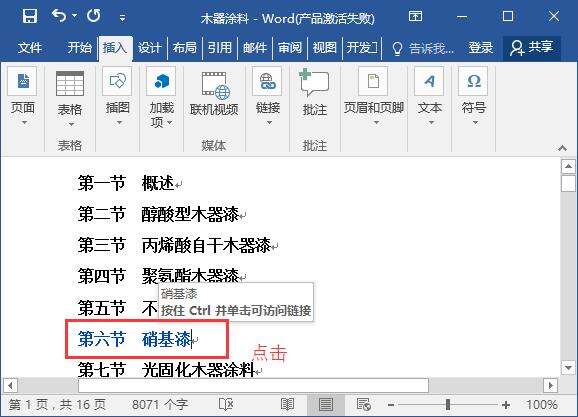Collapse the ribbon with the up arrow
The width and height of the screenshot is (578, 417).
562,148
